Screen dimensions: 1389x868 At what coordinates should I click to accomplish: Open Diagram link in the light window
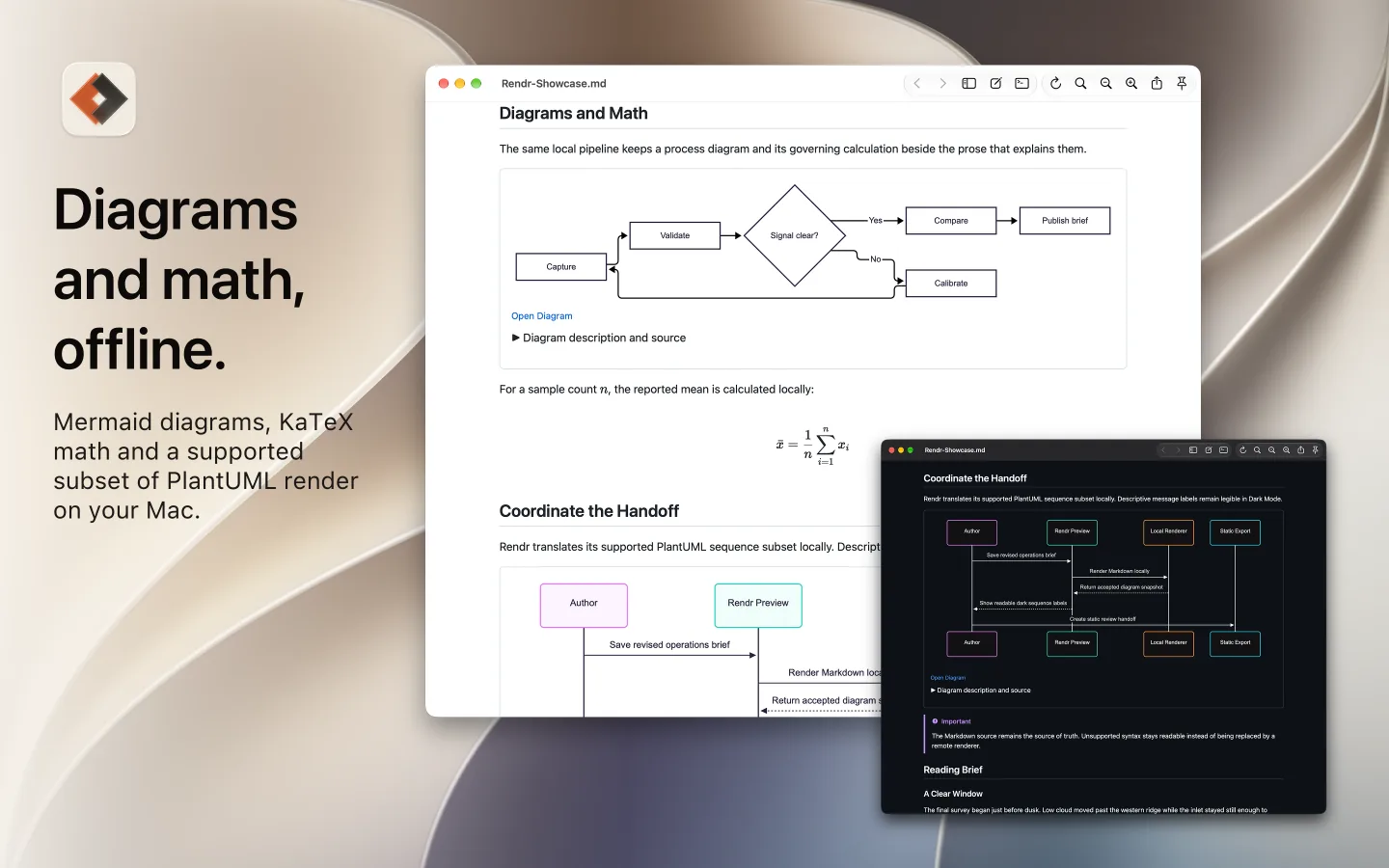coord(541,316)
